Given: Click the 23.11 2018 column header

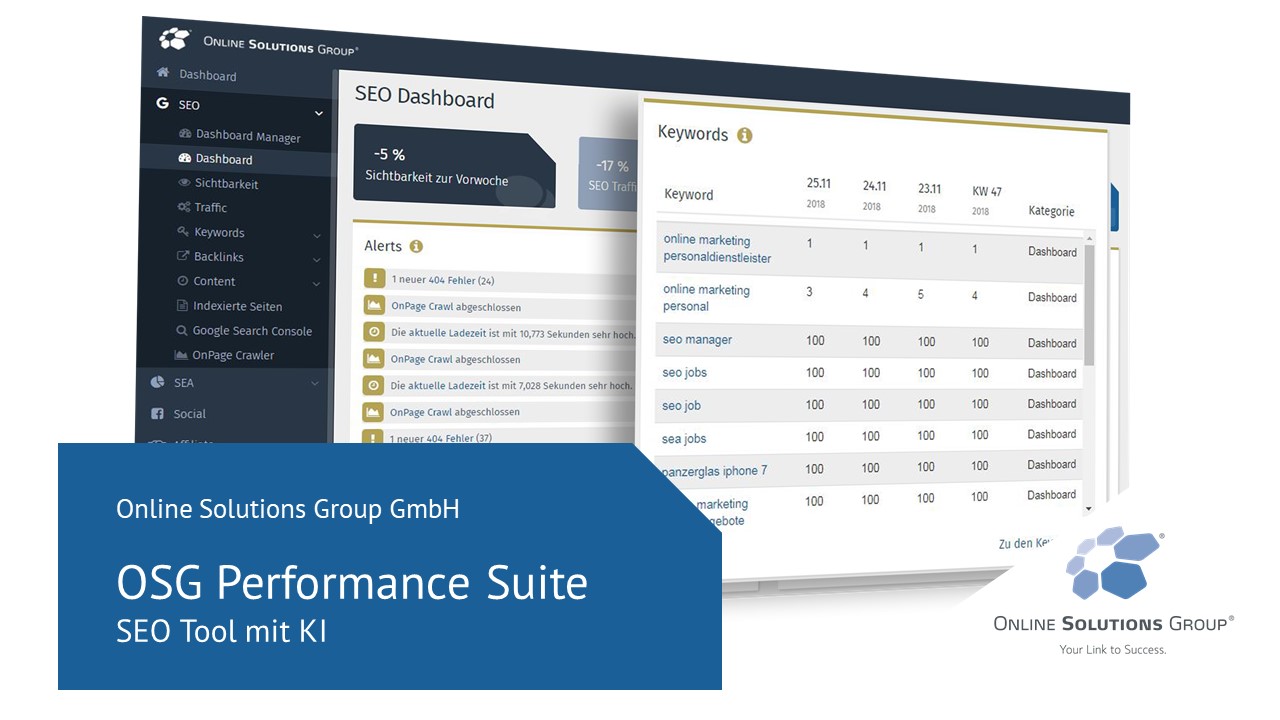Looking at the screenshot, I should (x=930, y=197).
